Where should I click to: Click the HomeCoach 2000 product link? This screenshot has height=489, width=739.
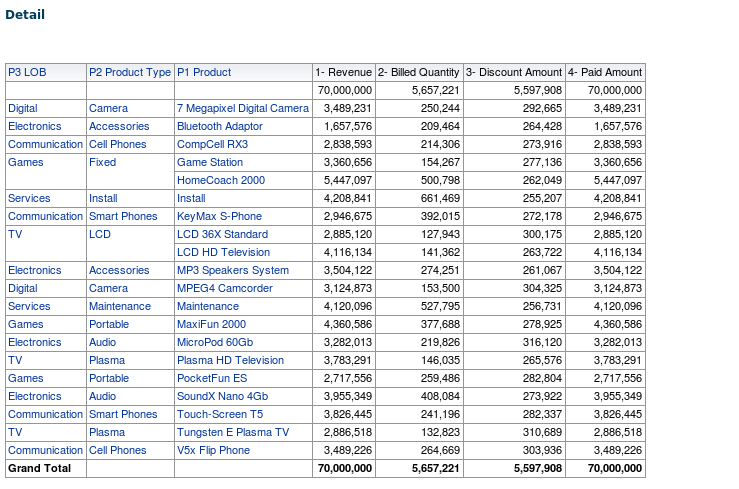coord(221,180)
